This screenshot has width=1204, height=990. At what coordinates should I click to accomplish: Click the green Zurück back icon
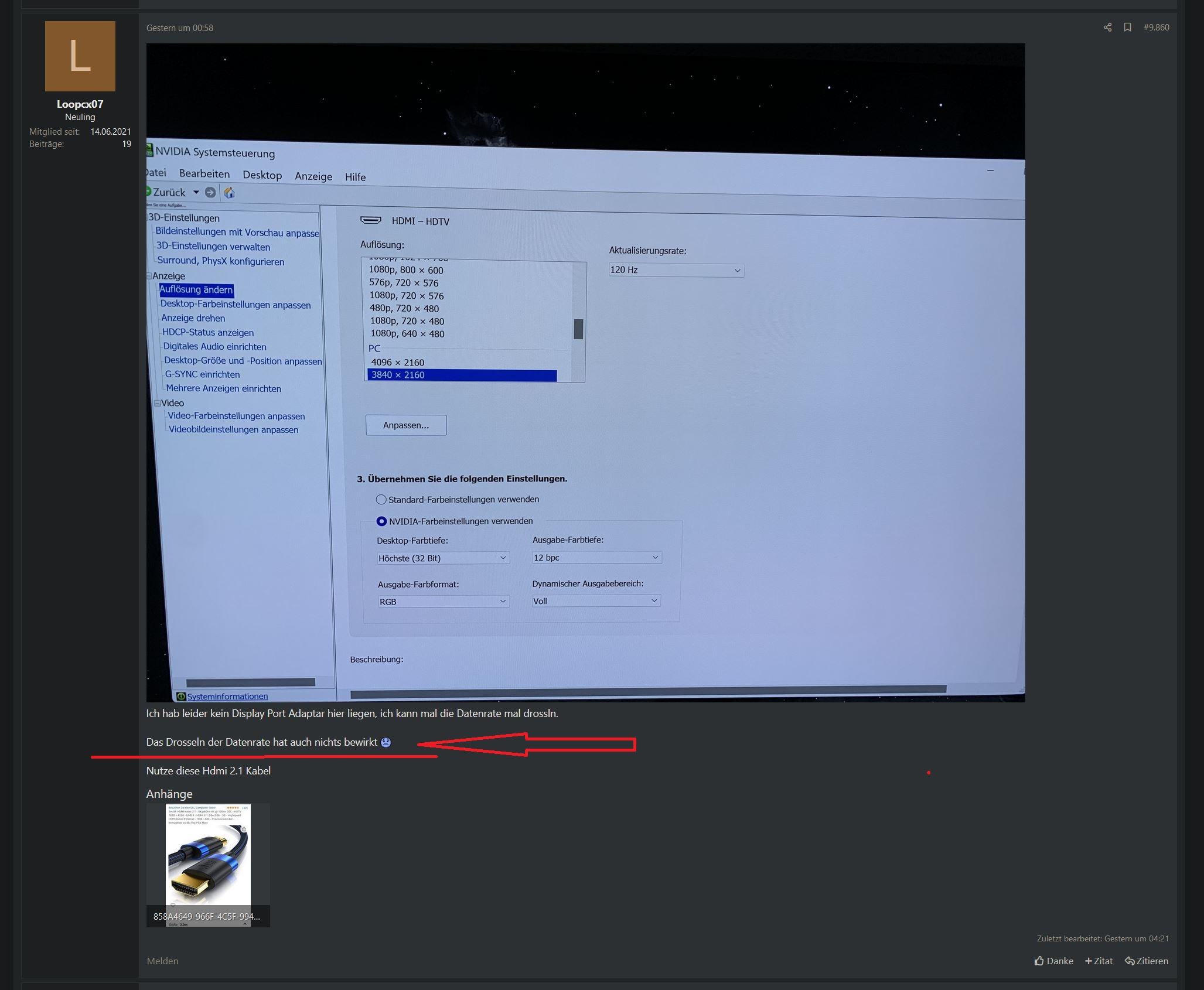point(149,192)
